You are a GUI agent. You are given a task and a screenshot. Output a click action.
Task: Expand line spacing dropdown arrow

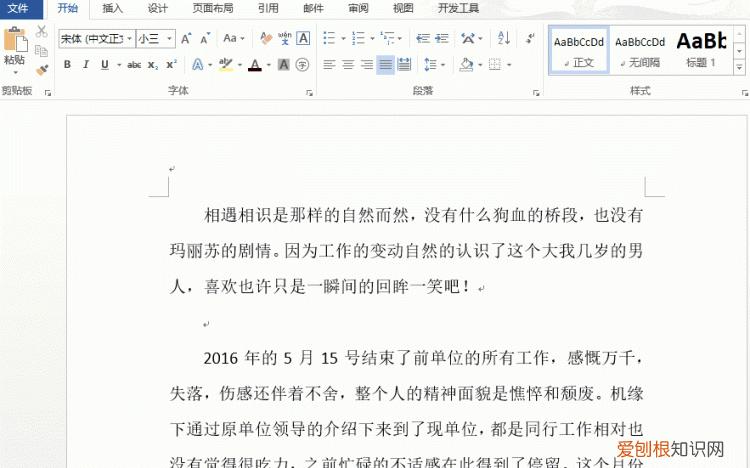pyautogui.click(x=443, y=65)
